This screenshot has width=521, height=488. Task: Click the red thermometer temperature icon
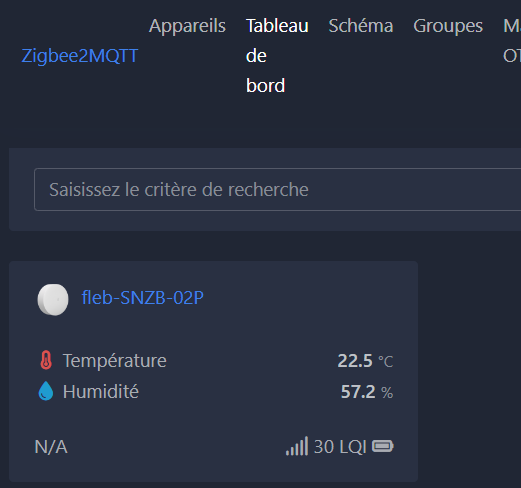point(46,360)
